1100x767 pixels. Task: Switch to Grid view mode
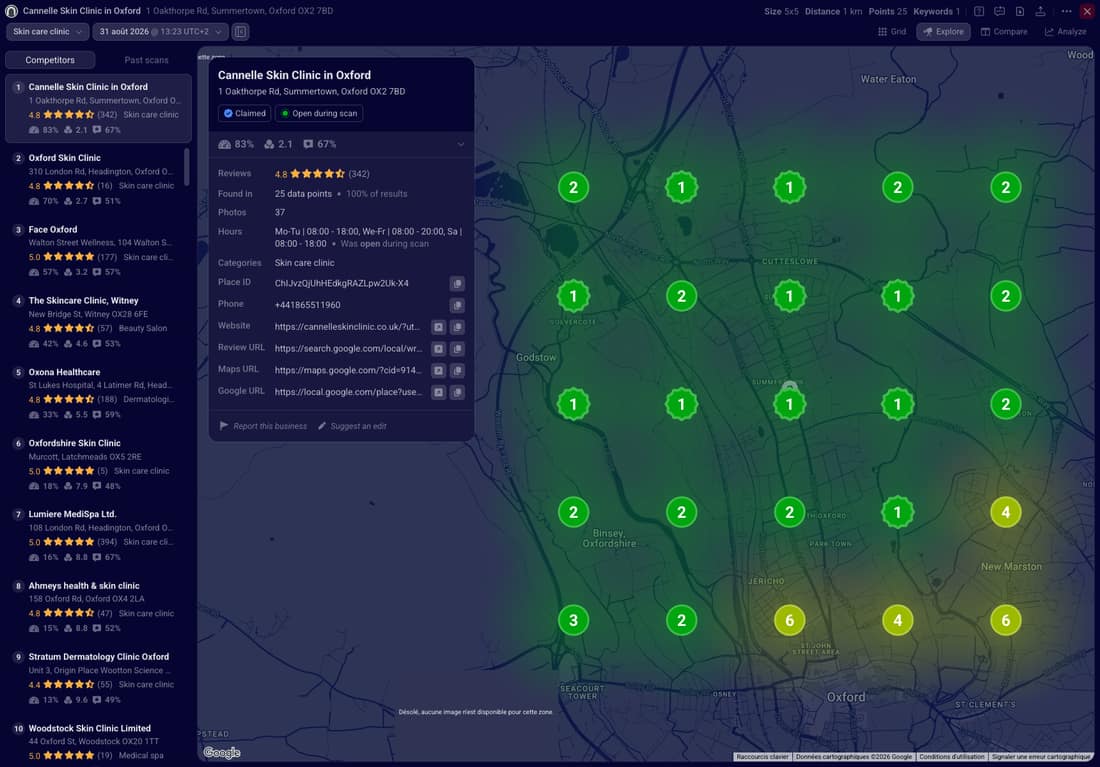pos(892,32)
